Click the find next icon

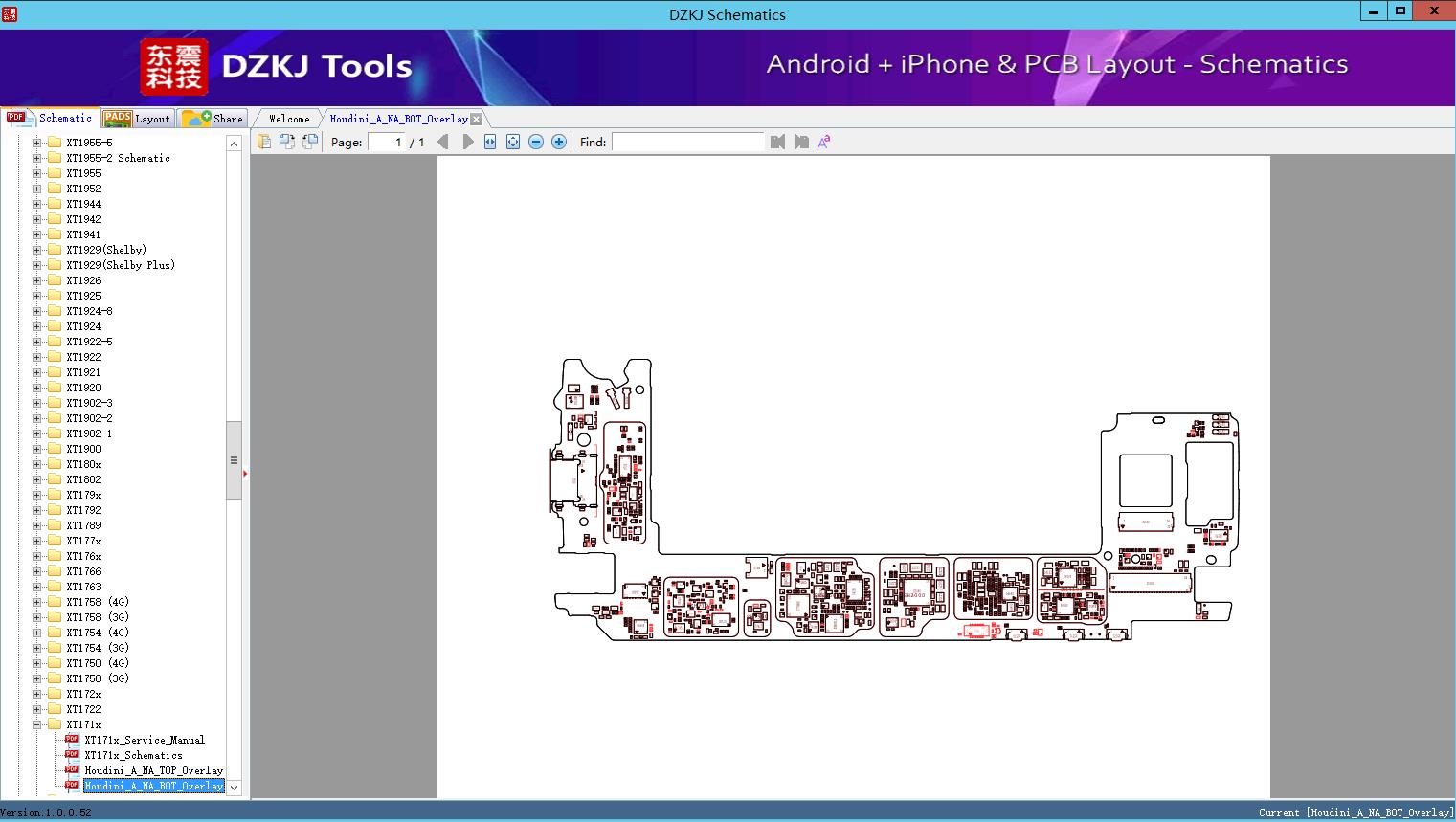(x=801, y=142)
